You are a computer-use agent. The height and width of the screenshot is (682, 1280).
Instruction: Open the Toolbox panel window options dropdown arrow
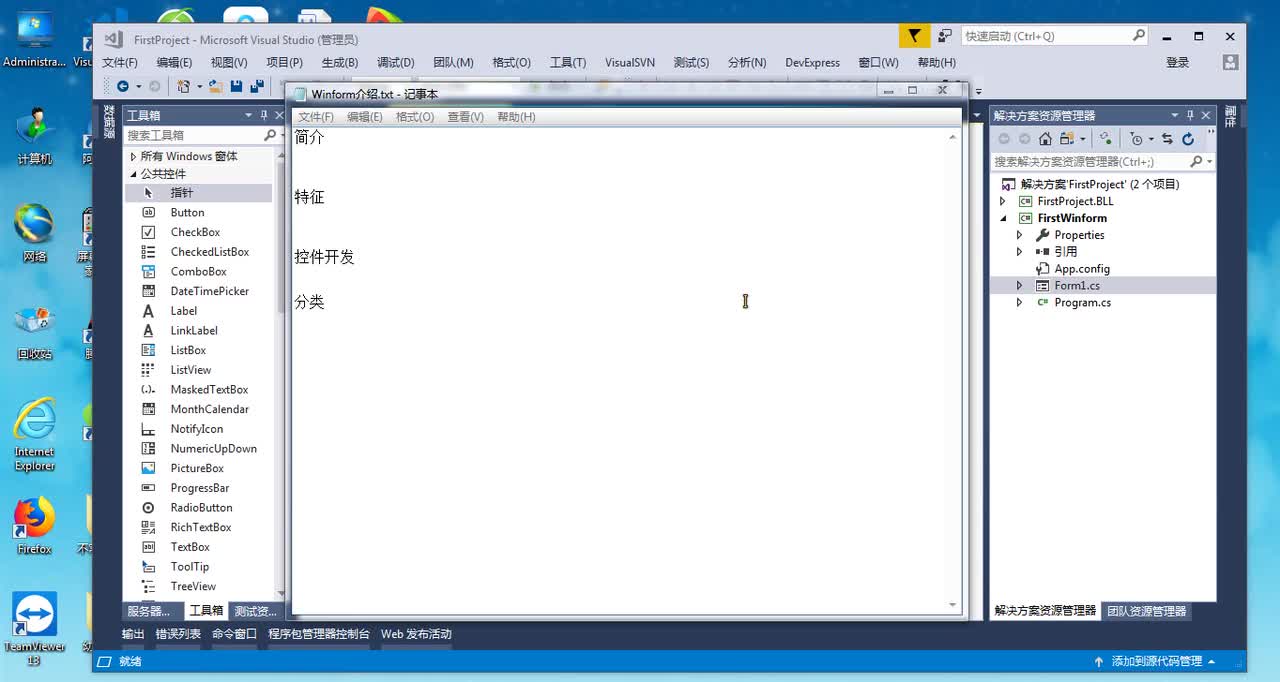pyautogui.click(x=248, y=115)
